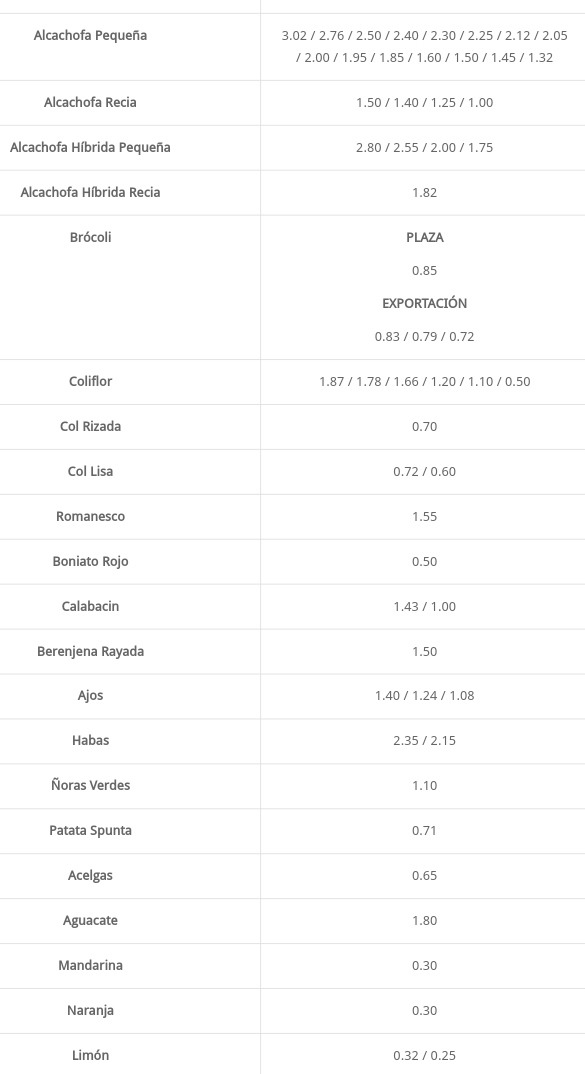Image resolution: width=585 pixels, height=1074 pixels.
Task: Select the Alcachofa Híbrida Recia 1.82 price
Action: click(424, 192)
